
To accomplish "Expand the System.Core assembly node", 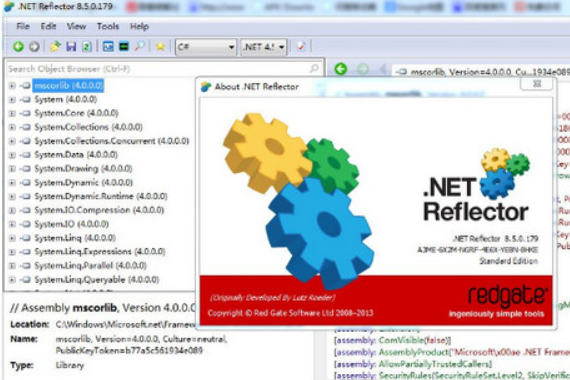I will pos(12,113).
